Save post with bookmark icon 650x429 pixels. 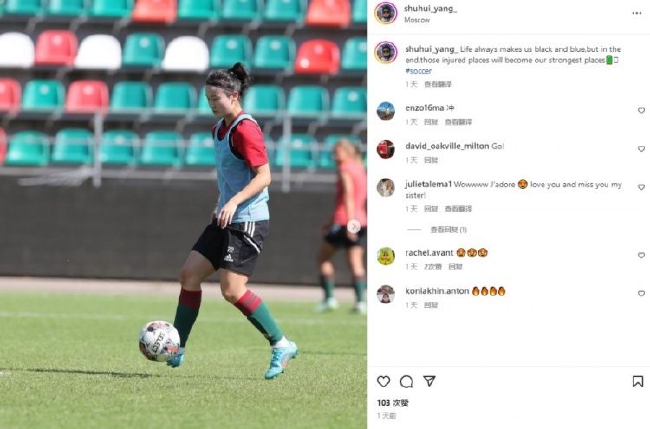pyautogui.click(x=638, y=381)
